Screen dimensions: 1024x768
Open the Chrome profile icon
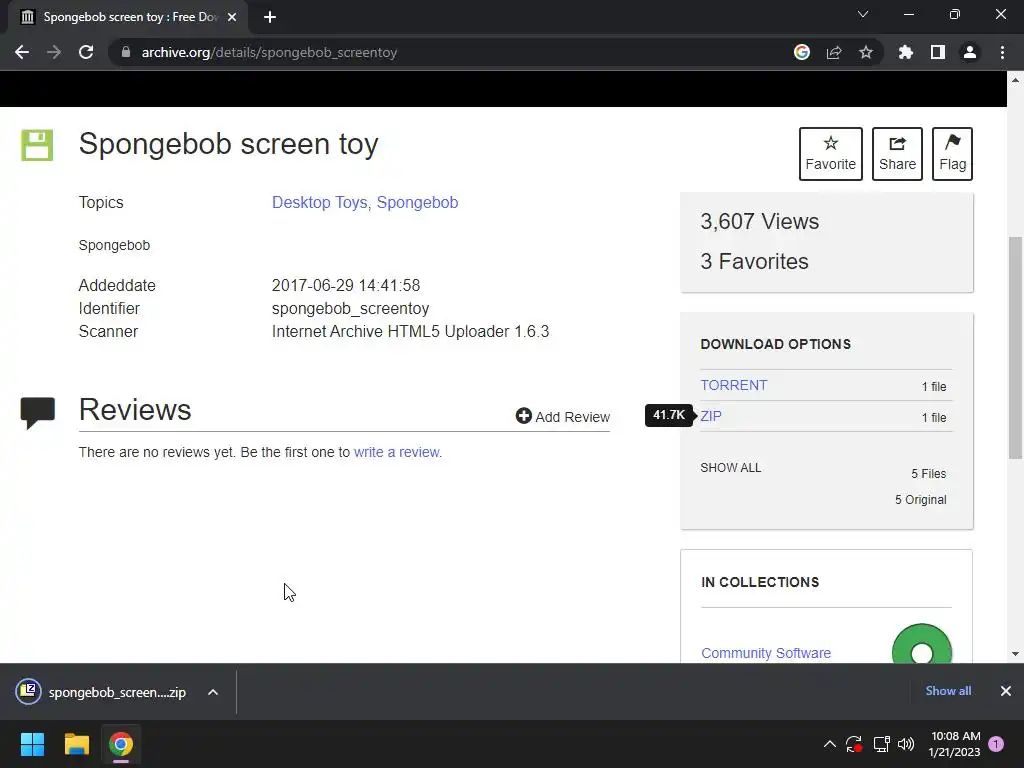[970, 52]
